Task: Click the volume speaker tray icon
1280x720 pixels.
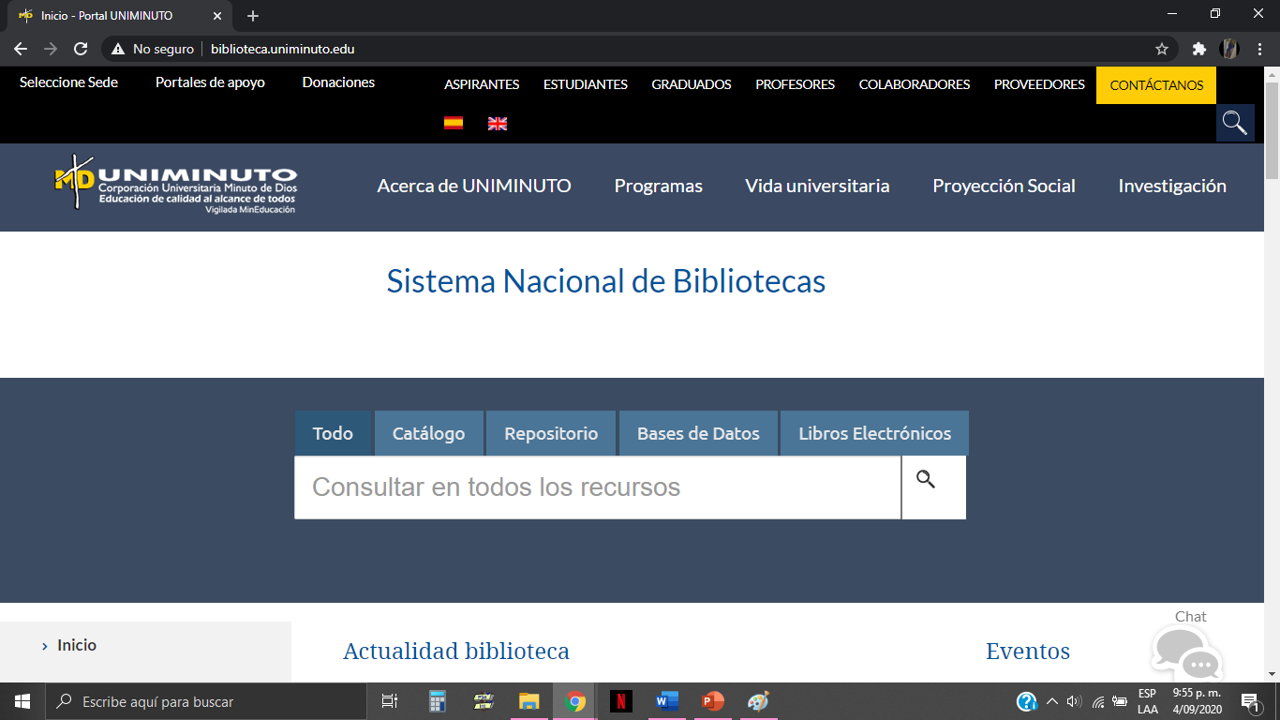Action: (1074, 702)
